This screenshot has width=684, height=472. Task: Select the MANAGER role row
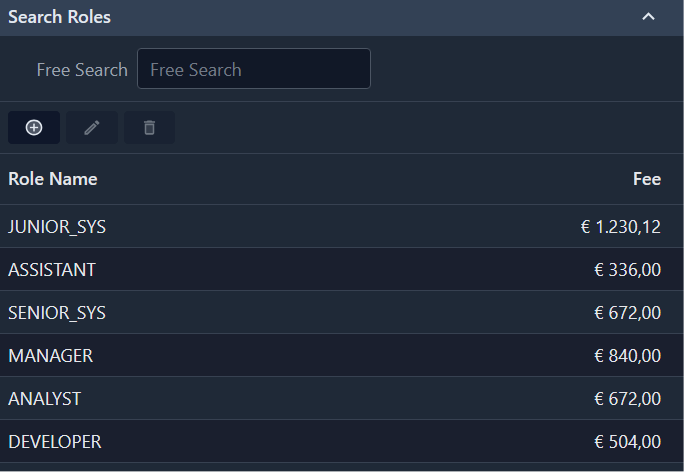(x=51, y=356)
